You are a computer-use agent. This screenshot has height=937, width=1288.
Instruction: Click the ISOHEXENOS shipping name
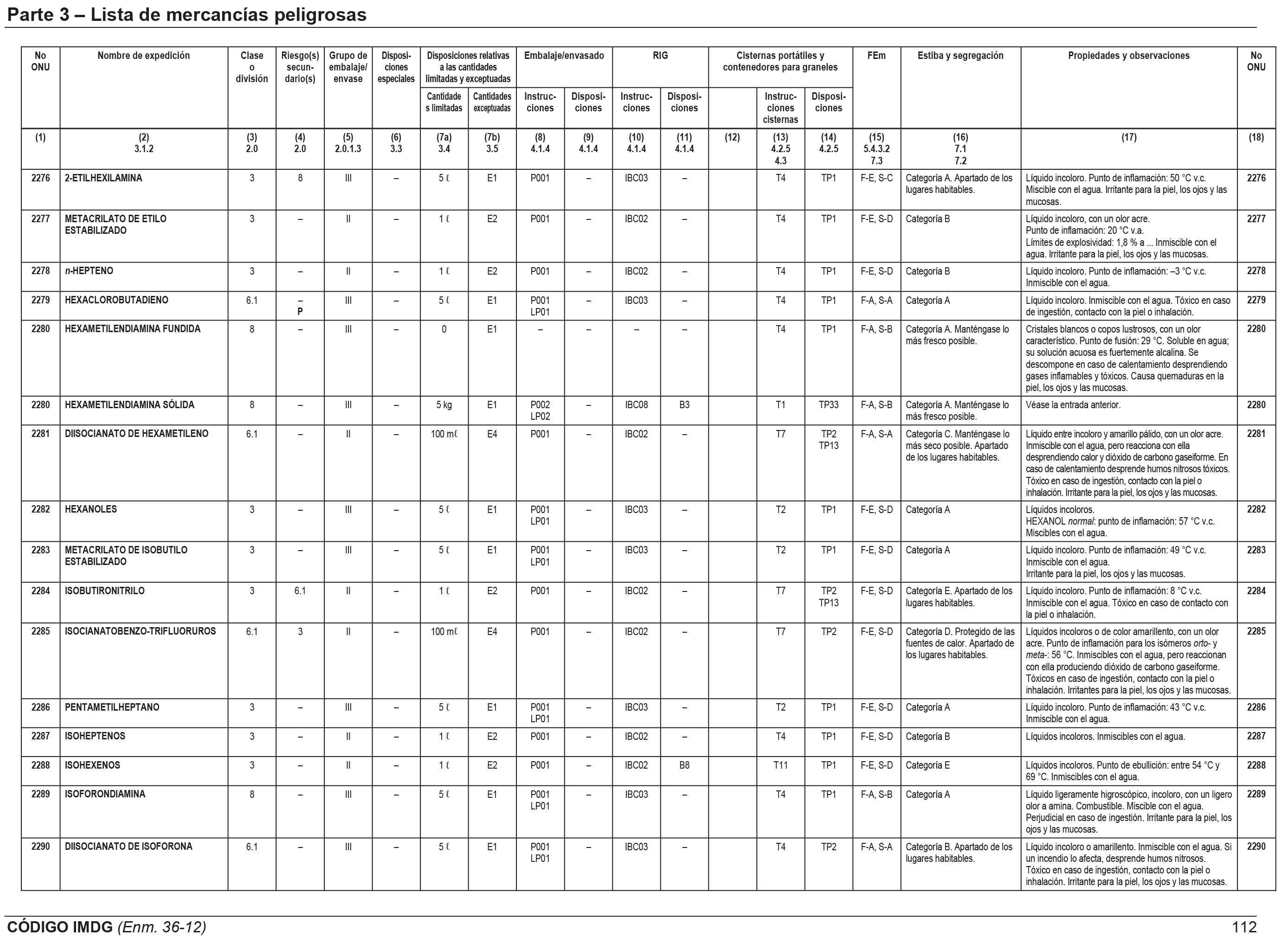(x=93, y=765)
